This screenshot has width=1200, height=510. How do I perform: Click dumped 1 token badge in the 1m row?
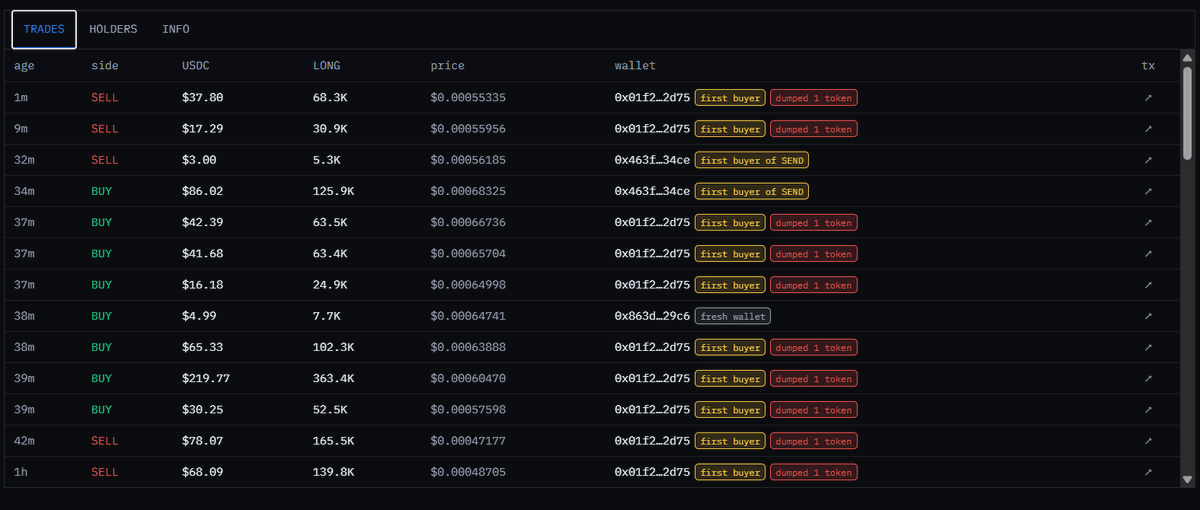tap(814, 98)
